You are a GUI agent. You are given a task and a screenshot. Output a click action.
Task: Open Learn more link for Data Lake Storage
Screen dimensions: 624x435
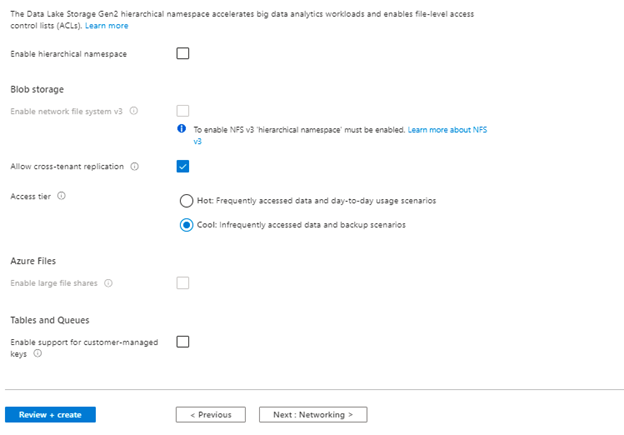click(x=106, y=25)
